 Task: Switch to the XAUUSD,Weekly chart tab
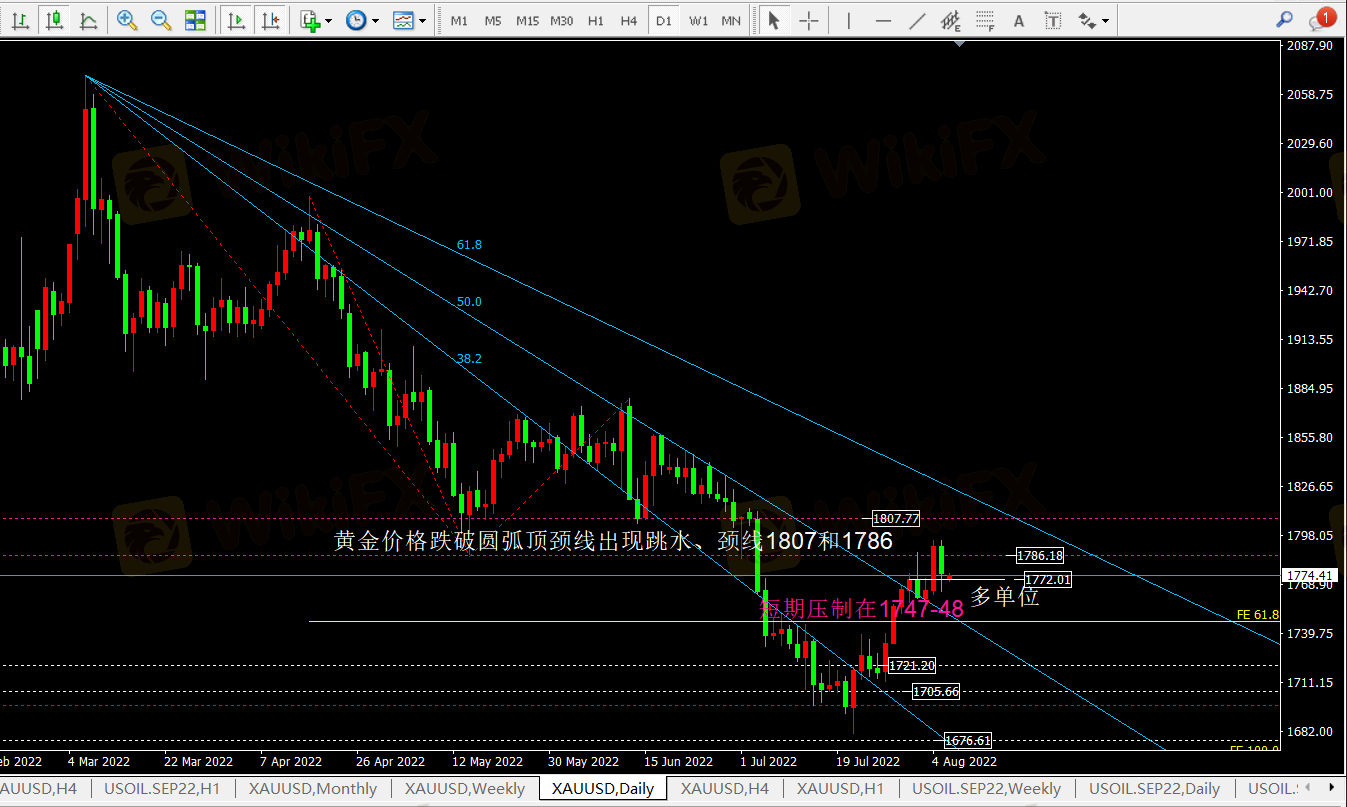[x=464, y=788]
